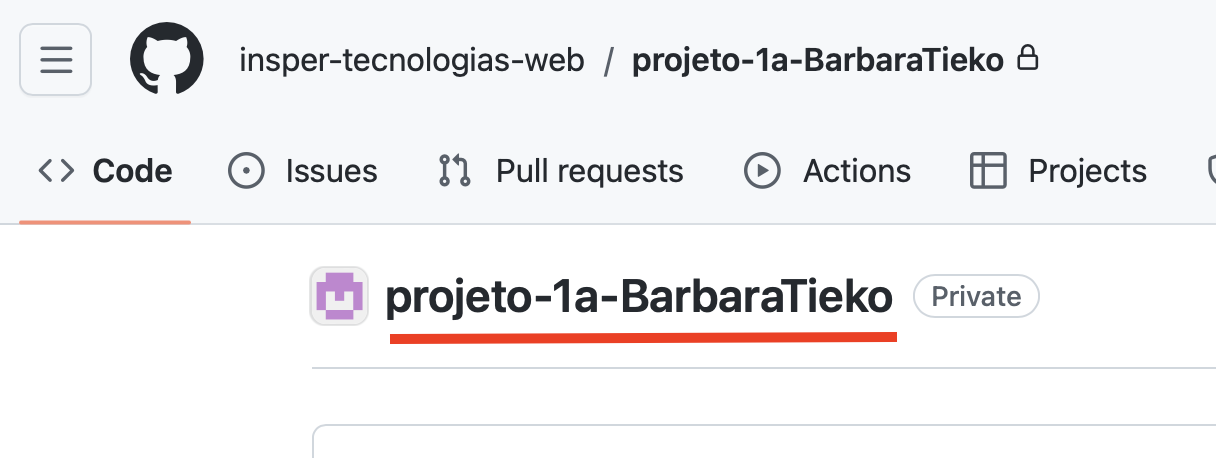
Task: Open the Projects tab label
Action: 1087,171
